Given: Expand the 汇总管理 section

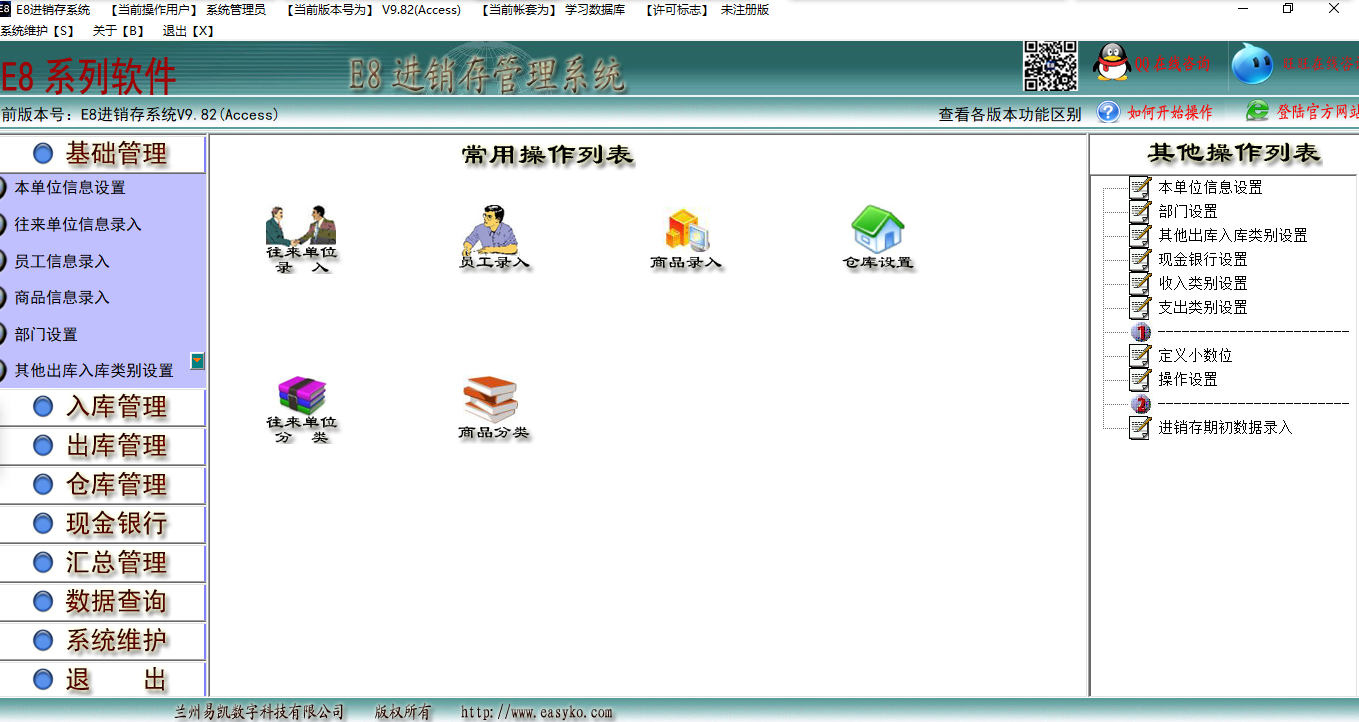Looking at the screenshot, I should tap(102, 563).
